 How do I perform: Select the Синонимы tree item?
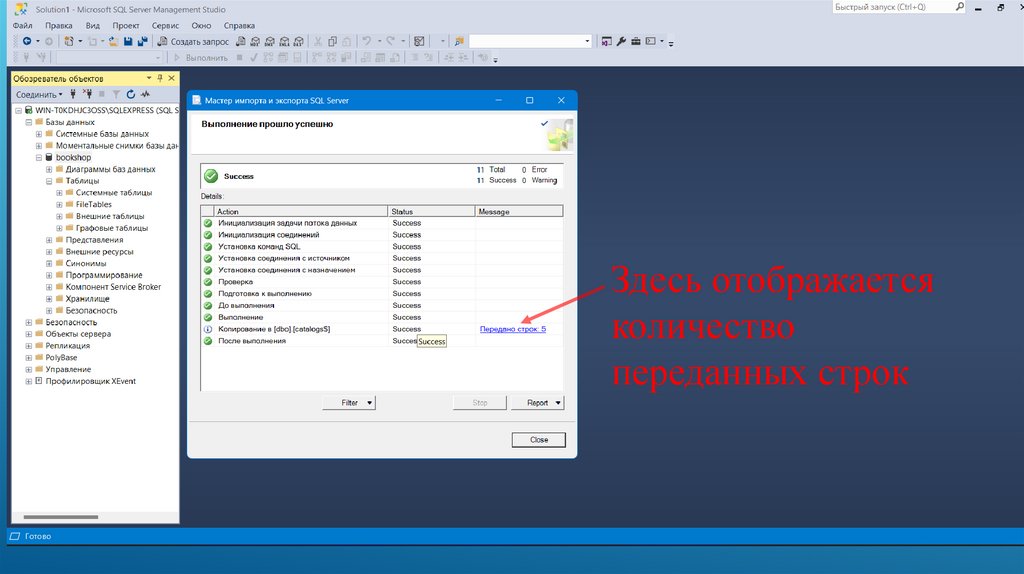click(86, 263)
